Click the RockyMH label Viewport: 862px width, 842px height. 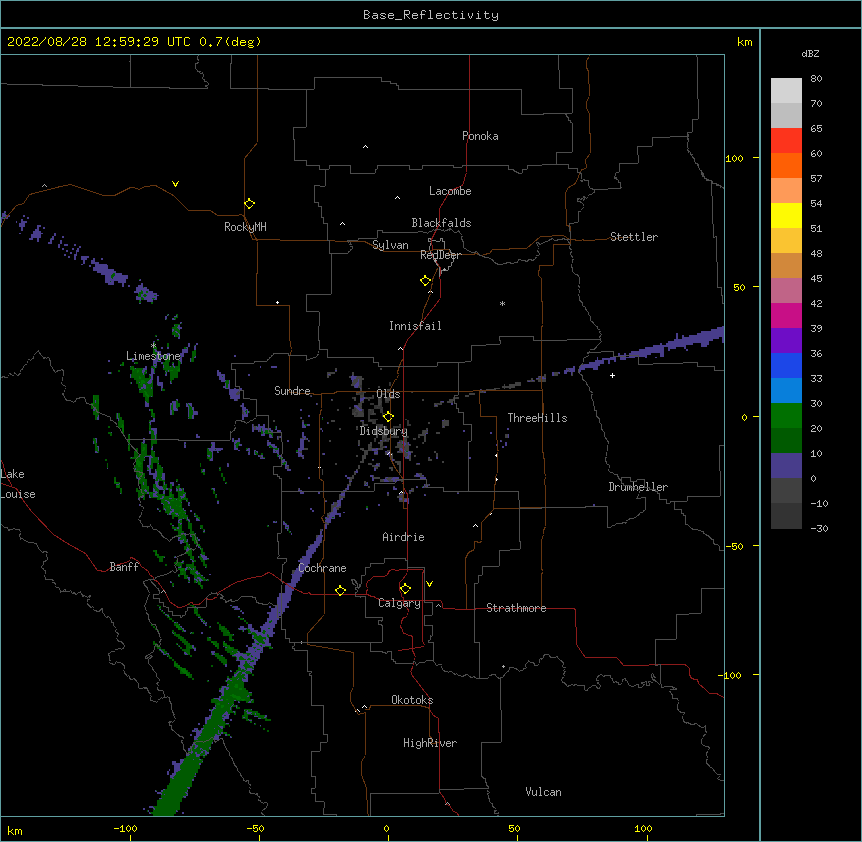[x=245, y=227]
